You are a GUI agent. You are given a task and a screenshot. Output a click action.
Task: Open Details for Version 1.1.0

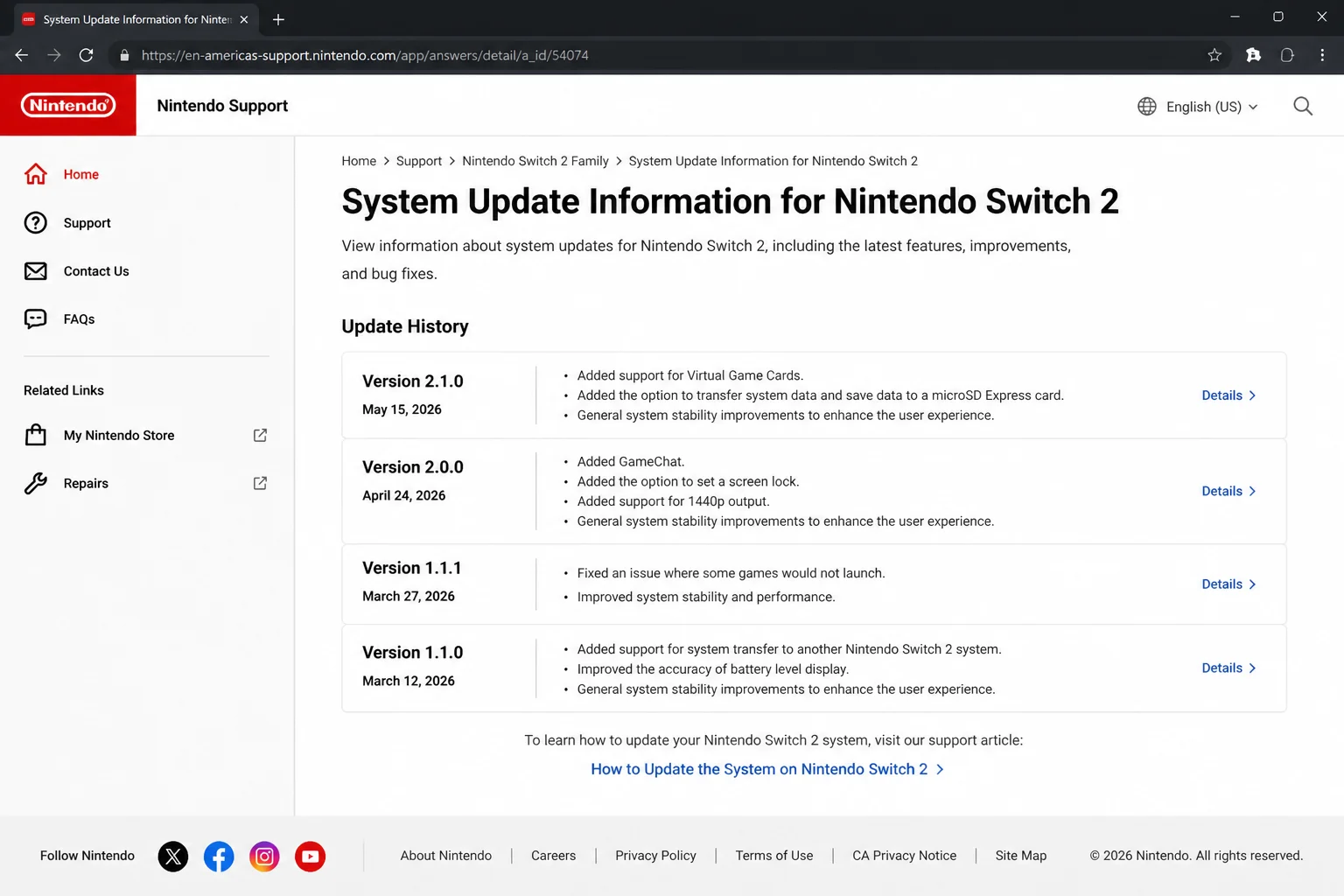1228,668
